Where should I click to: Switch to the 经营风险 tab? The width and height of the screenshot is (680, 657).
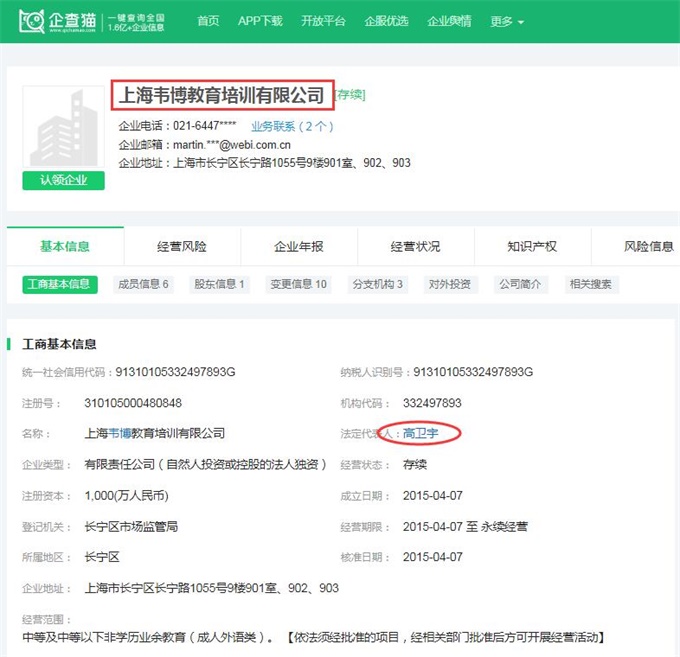click(182, 246)
